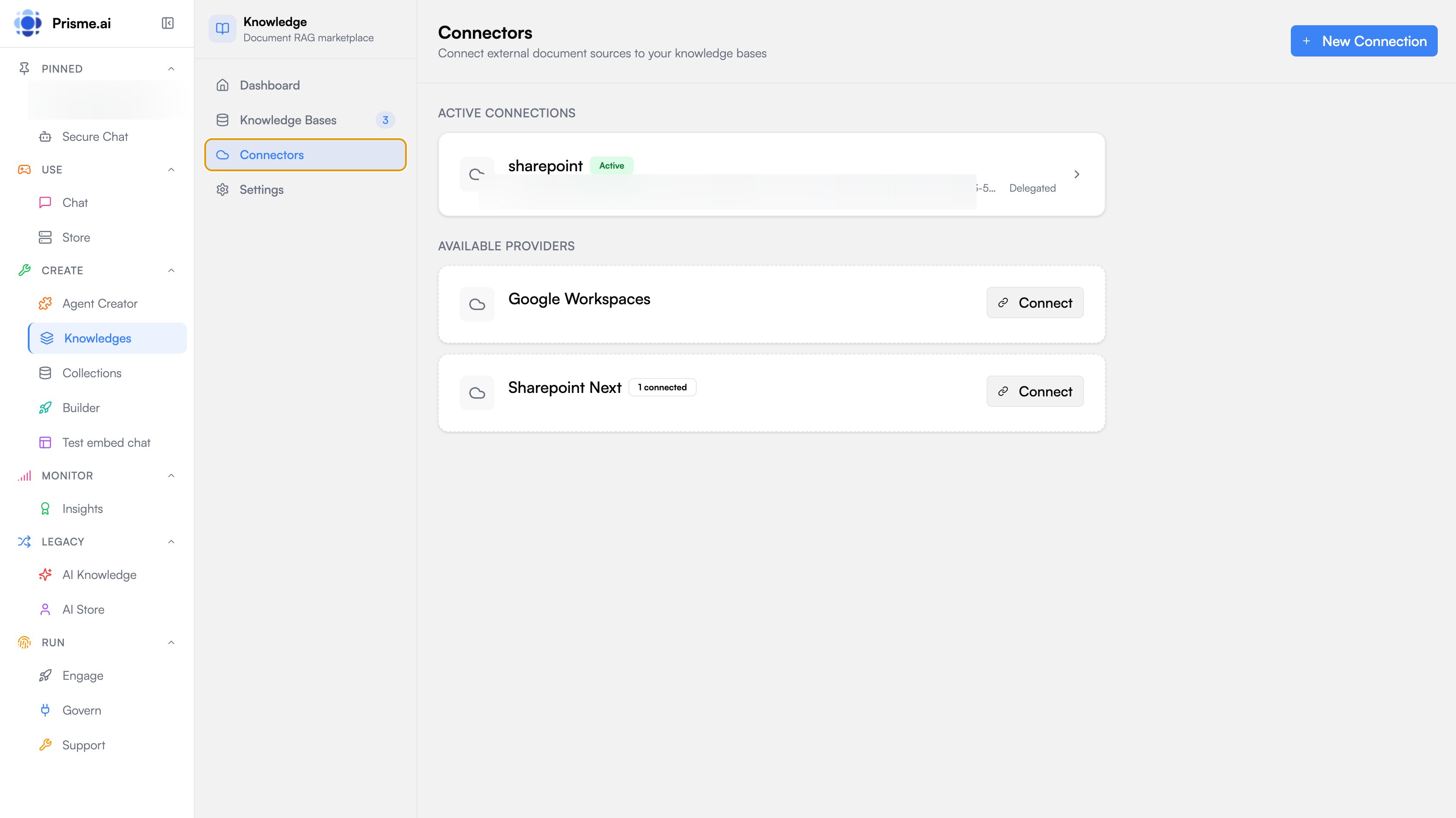Click the gamepad icon beside USE
1456x818 pixels.
(24, 170)
